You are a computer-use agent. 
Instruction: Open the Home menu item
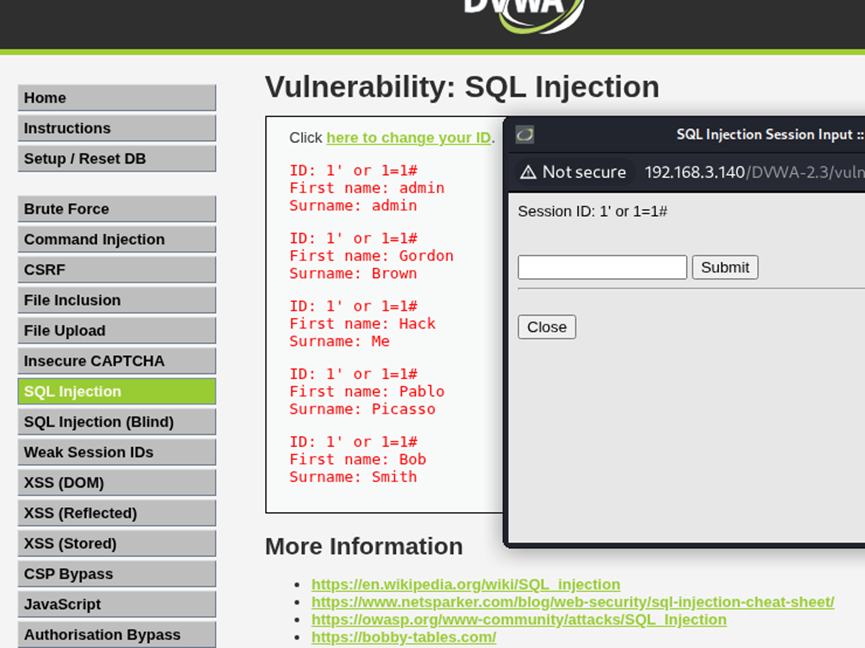[x=117, y=98]
